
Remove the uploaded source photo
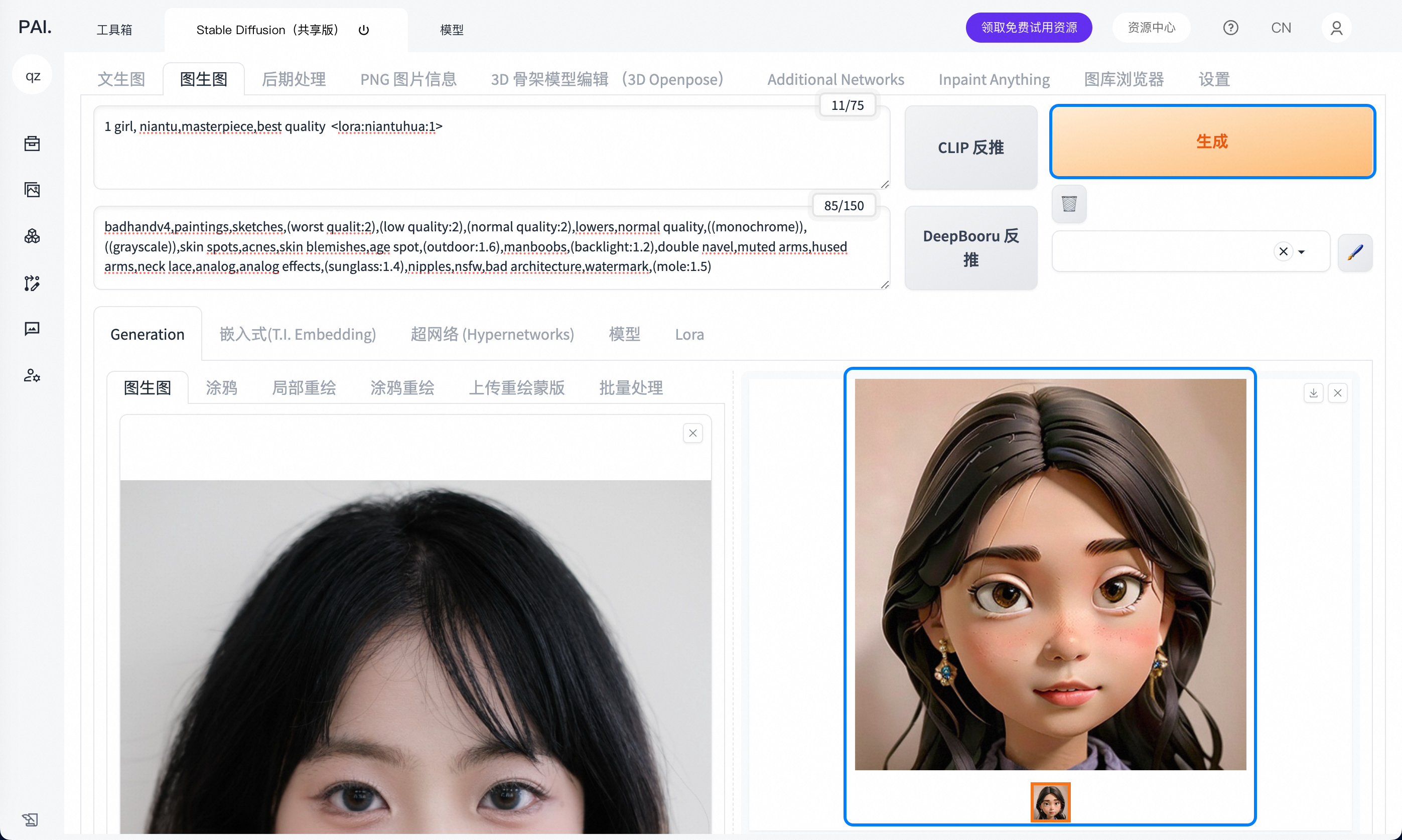pos(692,433)
